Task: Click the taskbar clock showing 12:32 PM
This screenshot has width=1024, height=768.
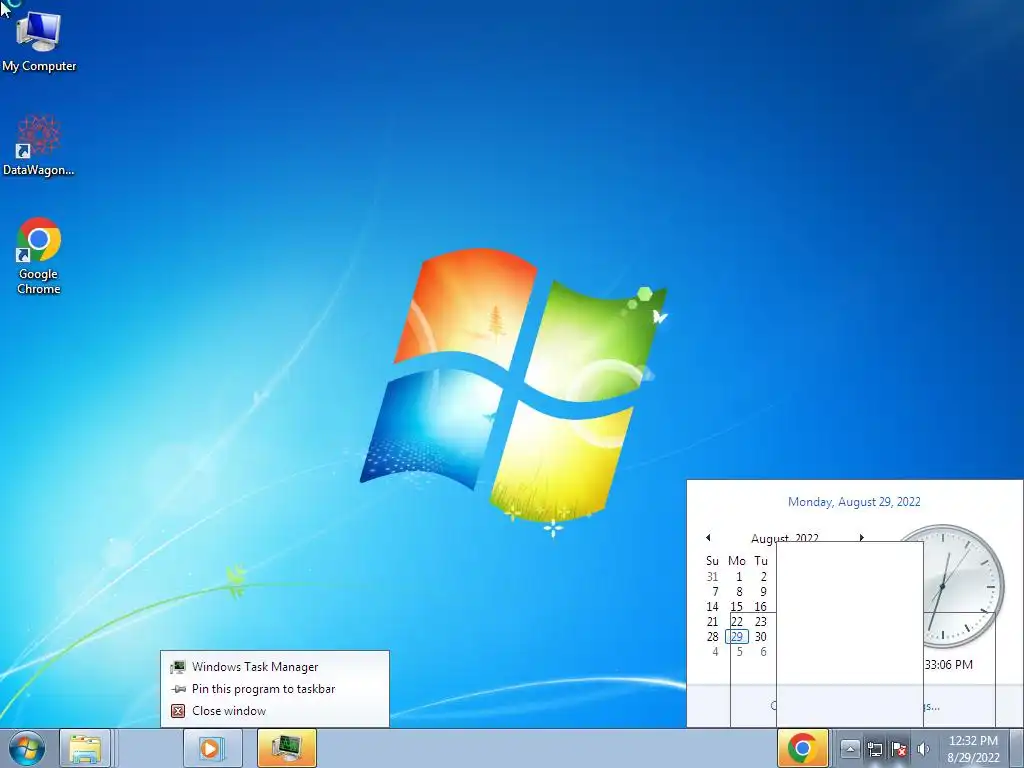Action: pyautogui.click(x=973, y=749)
